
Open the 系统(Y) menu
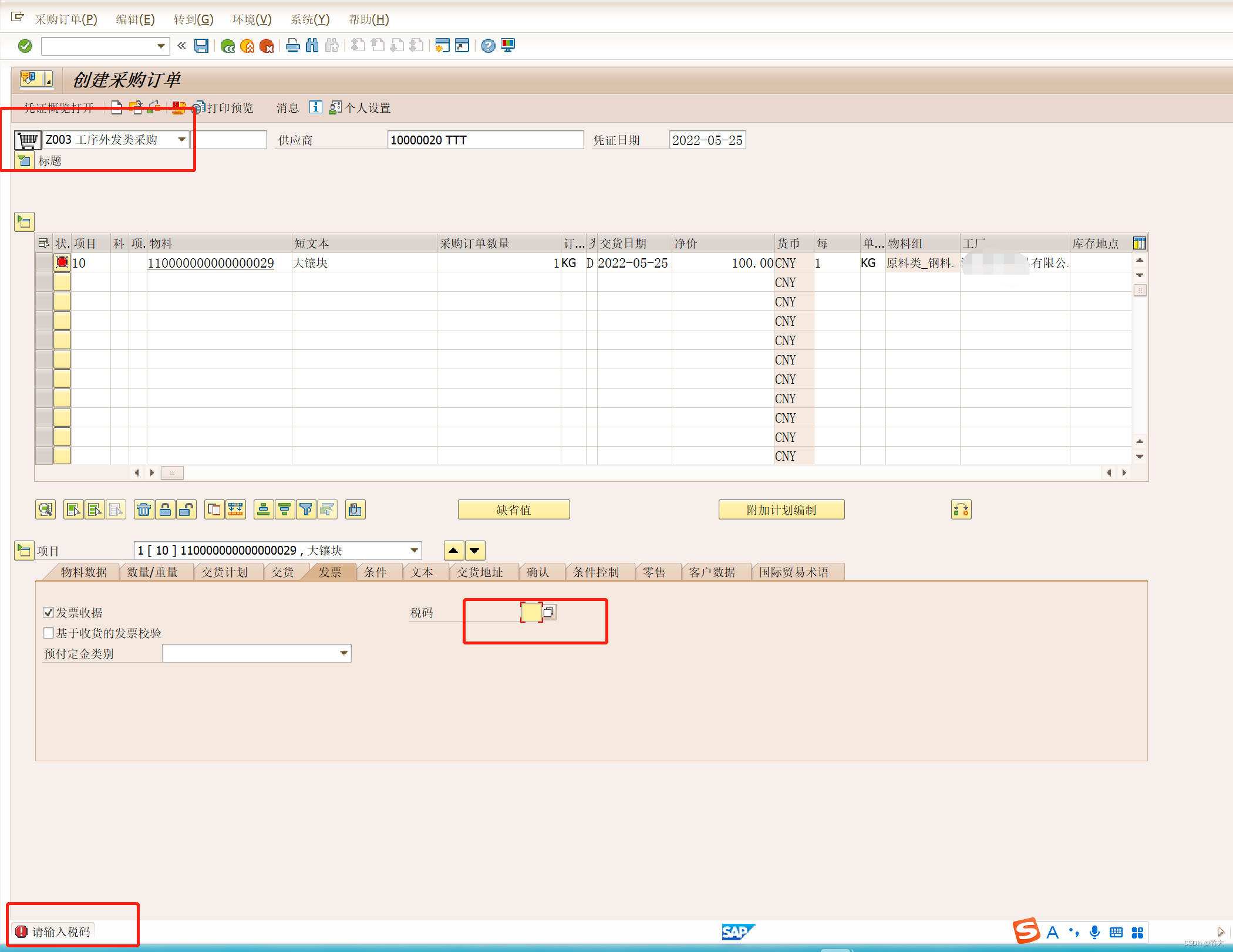310,19
